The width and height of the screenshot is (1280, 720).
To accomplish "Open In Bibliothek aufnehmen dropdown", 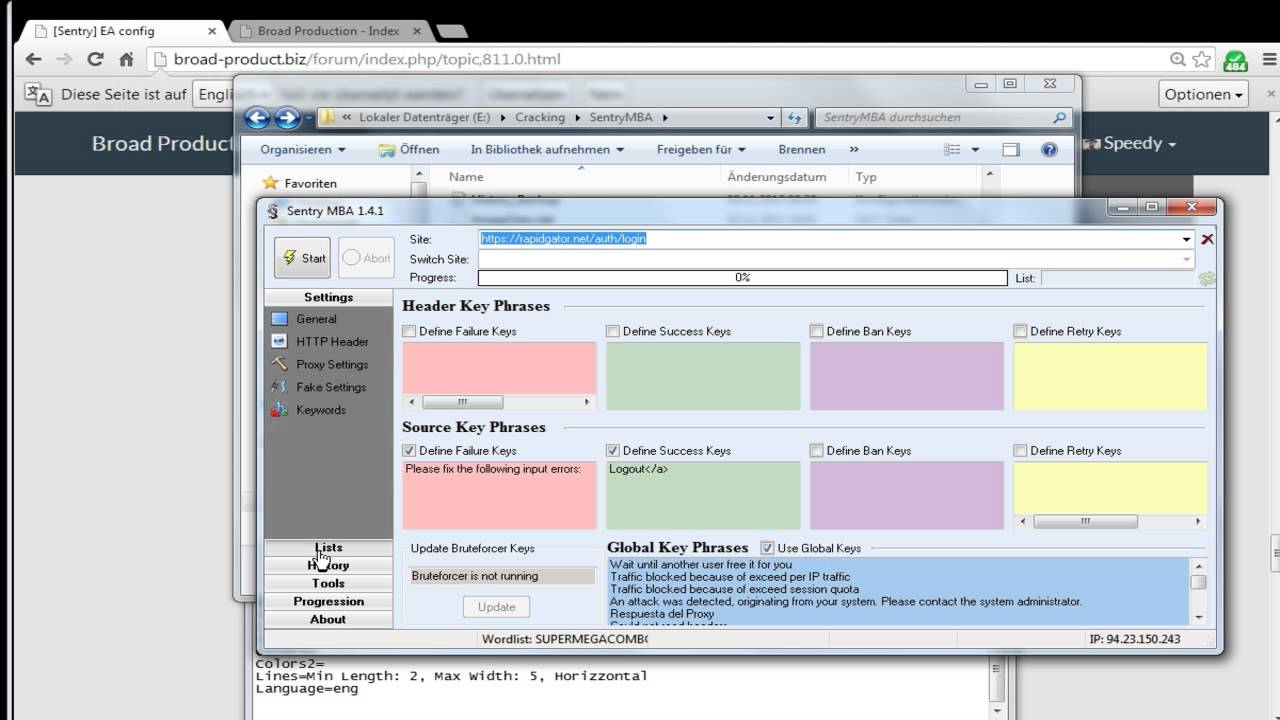I will (x=547, y=149).
